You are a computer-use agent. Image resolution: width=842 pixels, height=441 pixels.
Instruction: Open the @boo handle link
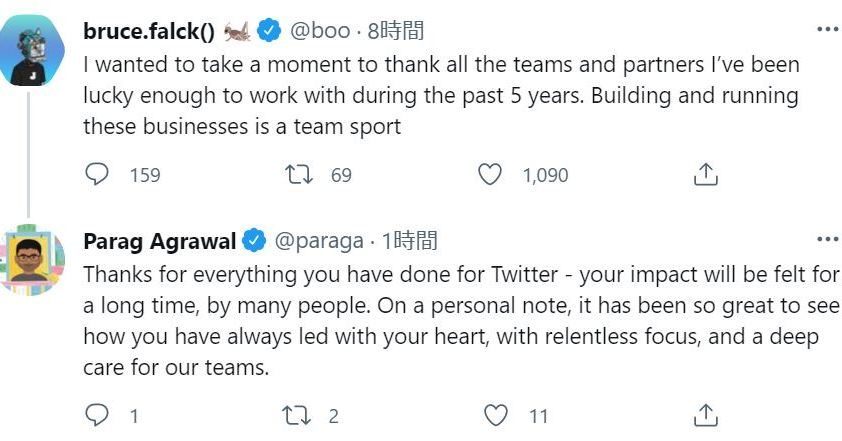[x=319, y=31]
